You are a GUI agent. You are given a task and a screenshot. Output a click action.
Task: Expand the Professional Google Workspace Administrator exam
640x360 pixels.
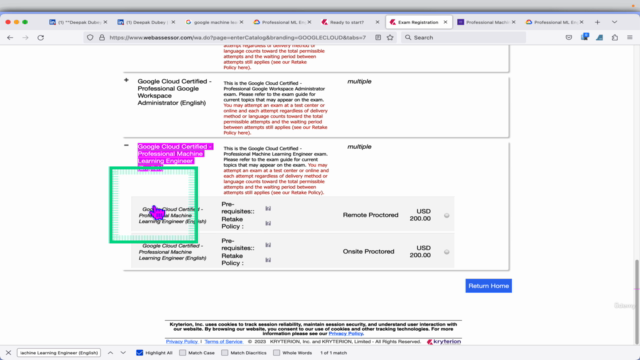[x=126, y=80]
